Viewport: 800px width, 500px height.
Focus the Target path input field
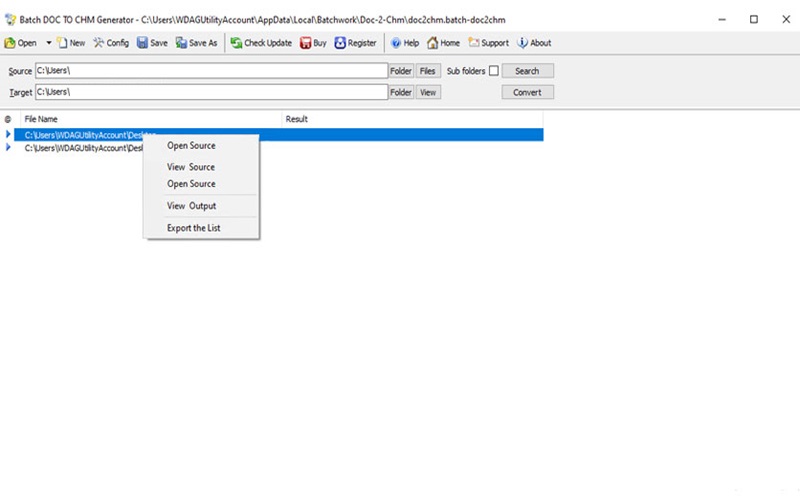point(211,92)
